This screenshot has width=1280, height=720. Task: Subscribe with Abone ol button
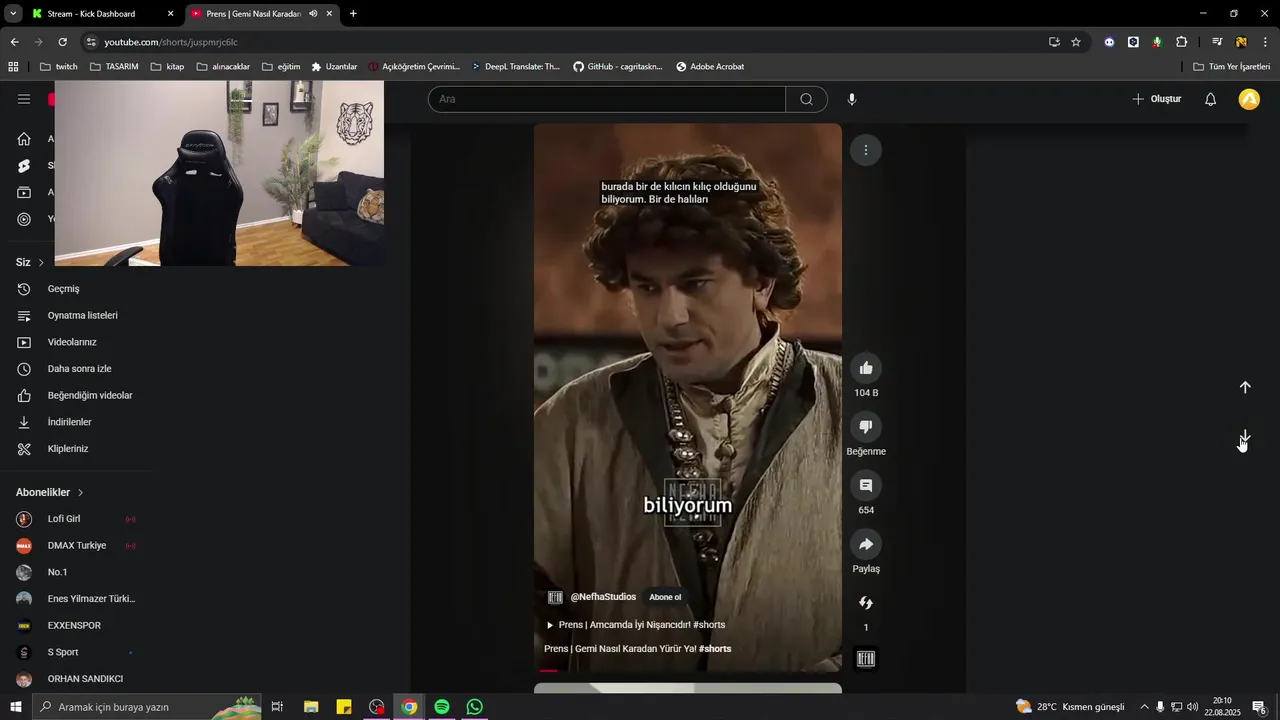[665, 597]
